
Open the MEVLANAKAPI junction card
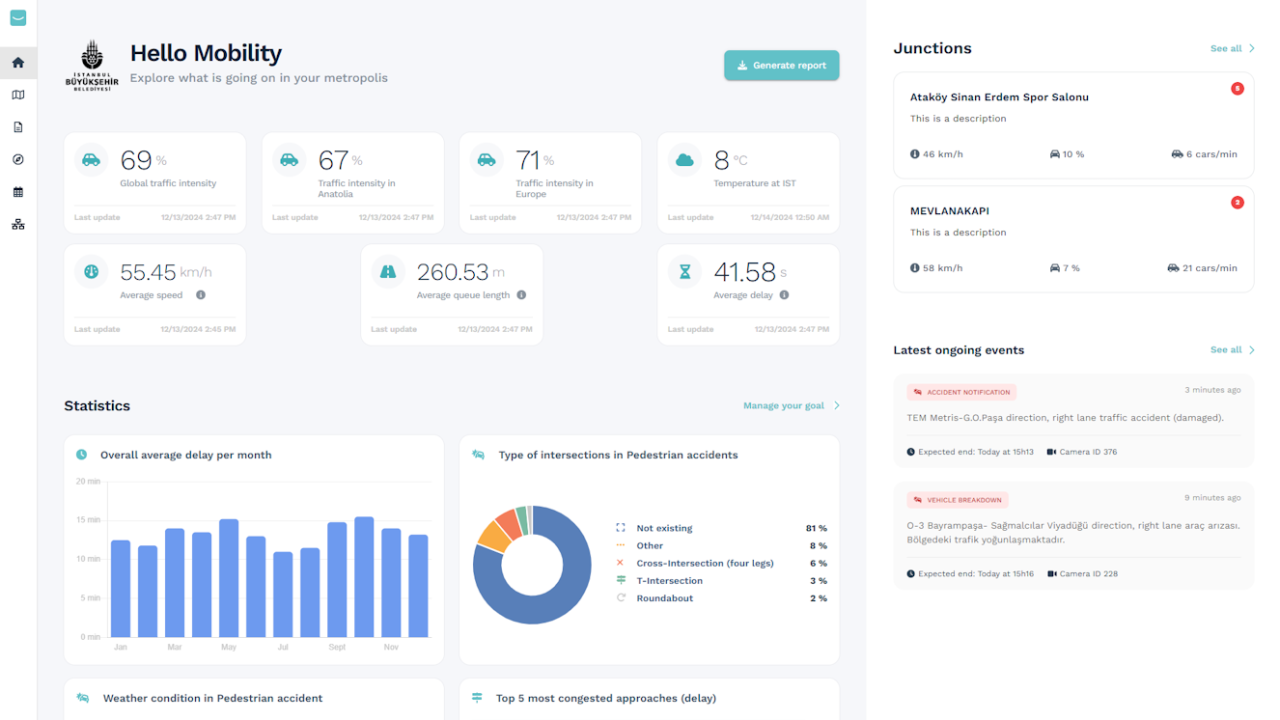(x=1073, y=238)
